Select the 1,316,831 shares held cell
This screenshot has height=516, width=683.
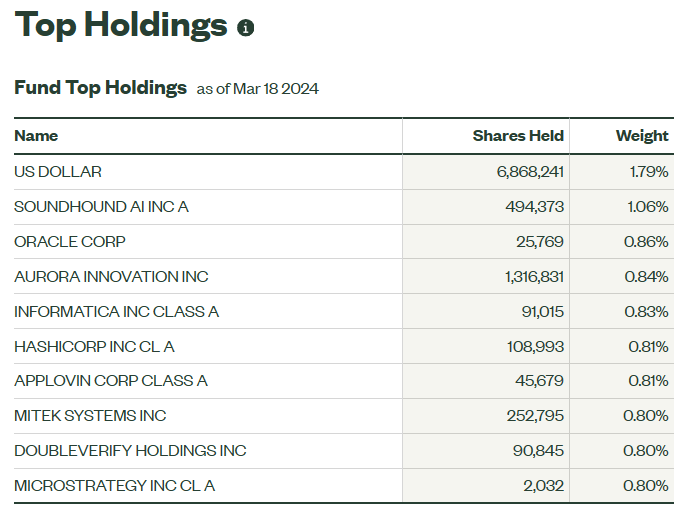(530, 277)
